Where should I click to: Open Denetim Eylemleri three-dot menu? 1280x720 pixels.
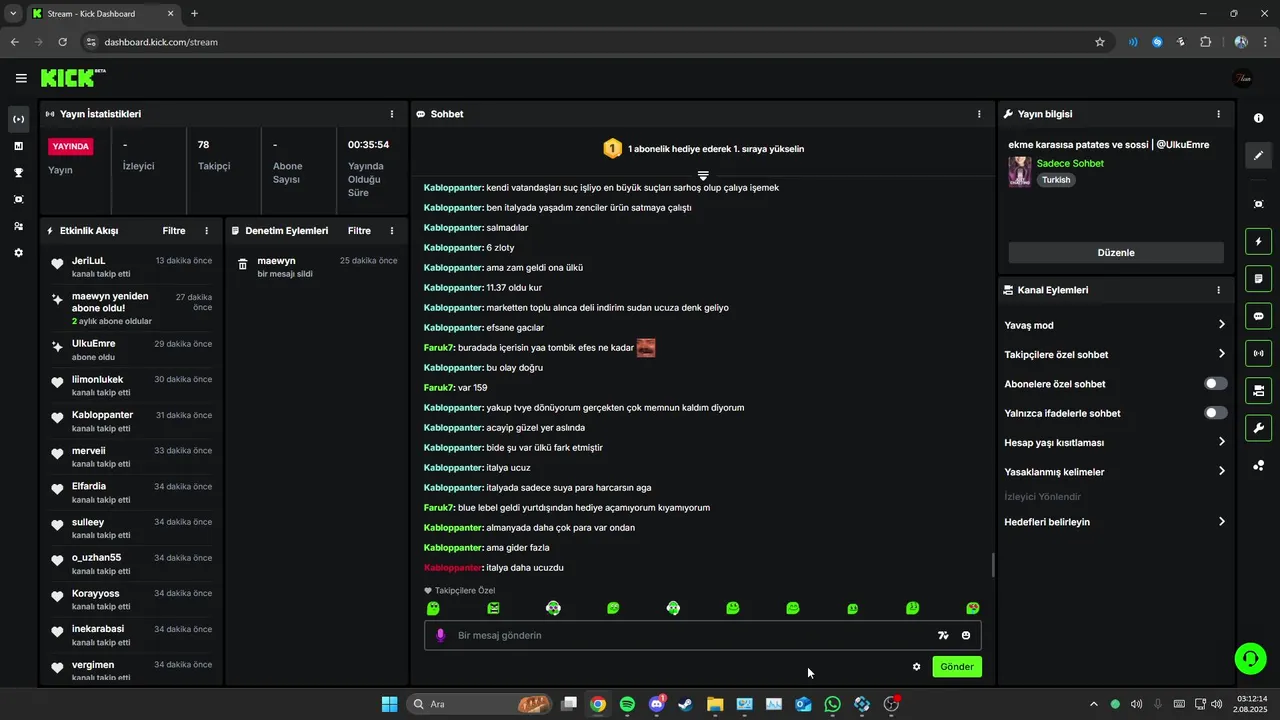tap(392, 231)
